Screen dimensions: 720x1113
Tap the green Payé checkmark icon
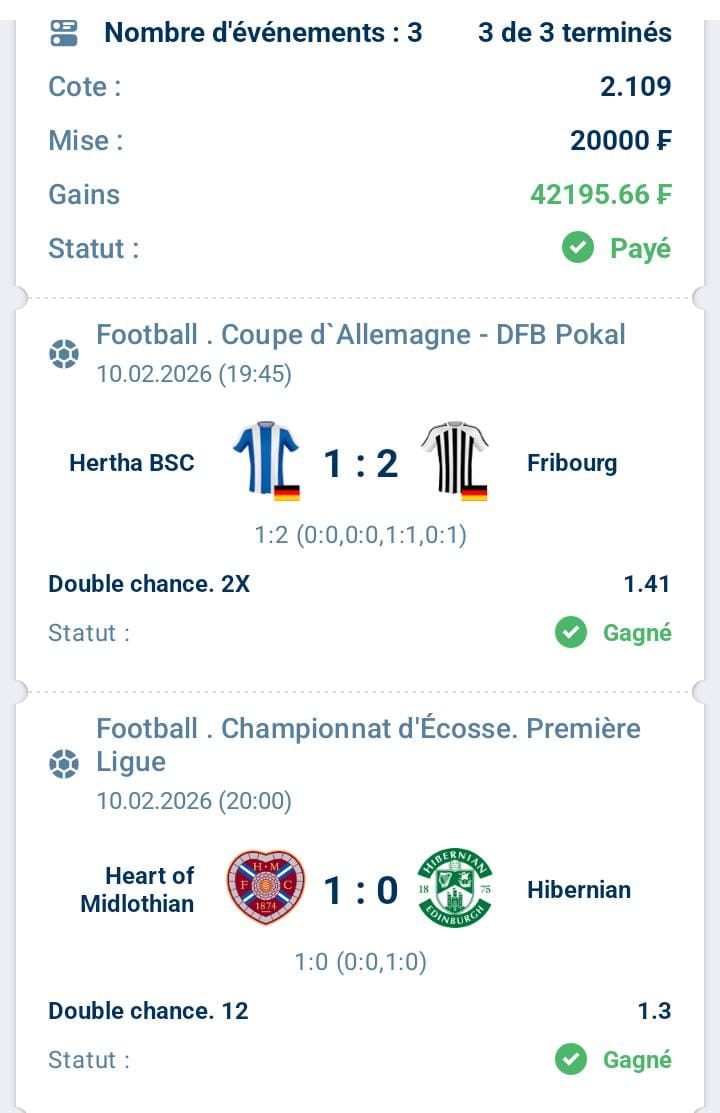578,247
